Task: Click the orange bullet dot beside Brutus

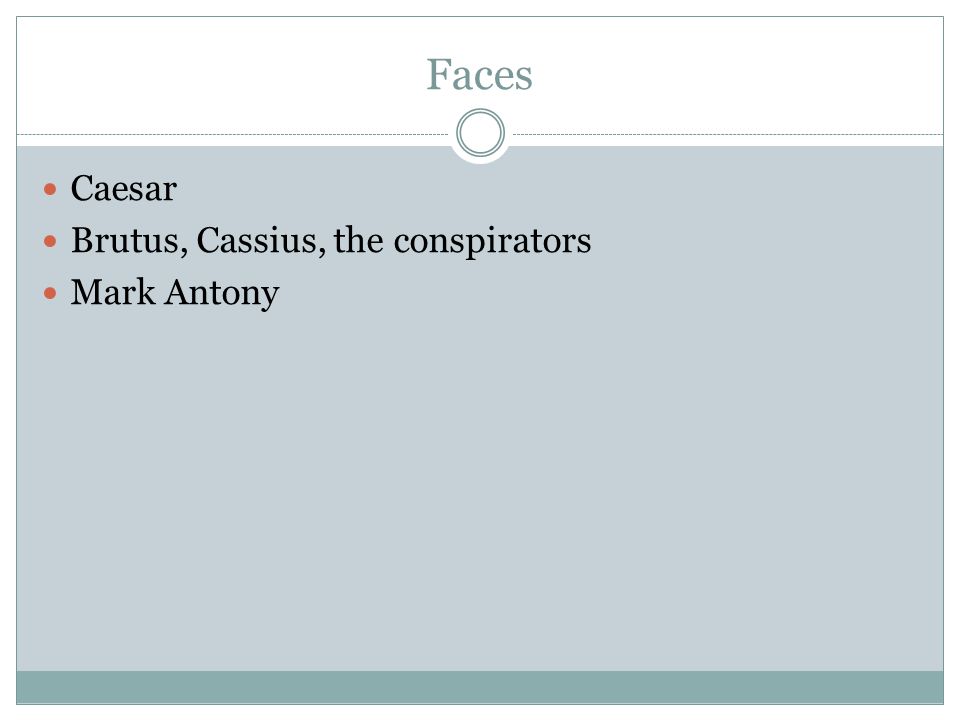Action: [50, 241]
